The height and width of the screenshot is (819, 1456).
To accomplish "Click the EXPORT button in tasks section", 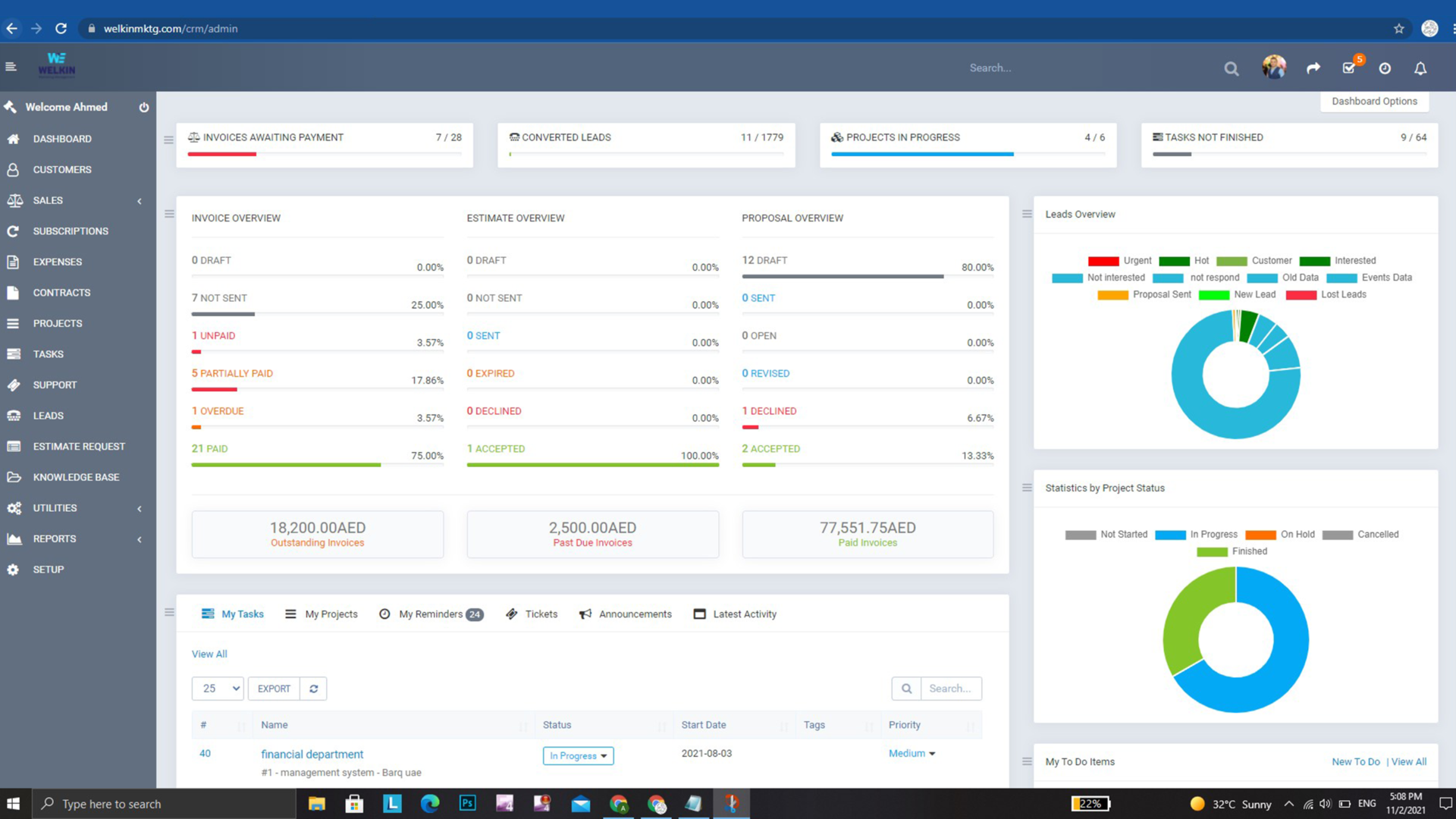I will tap(273, 688).
